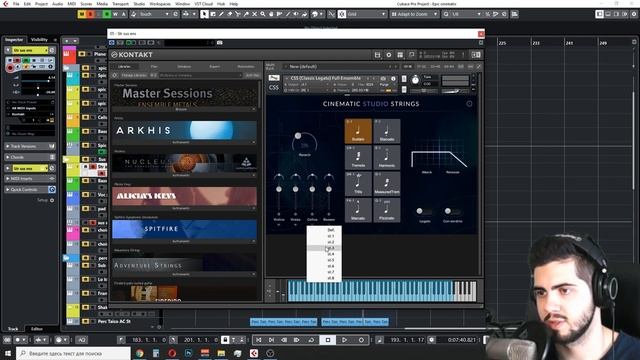
Task: Click the Reverb amount knob
Action: point(304,142)
